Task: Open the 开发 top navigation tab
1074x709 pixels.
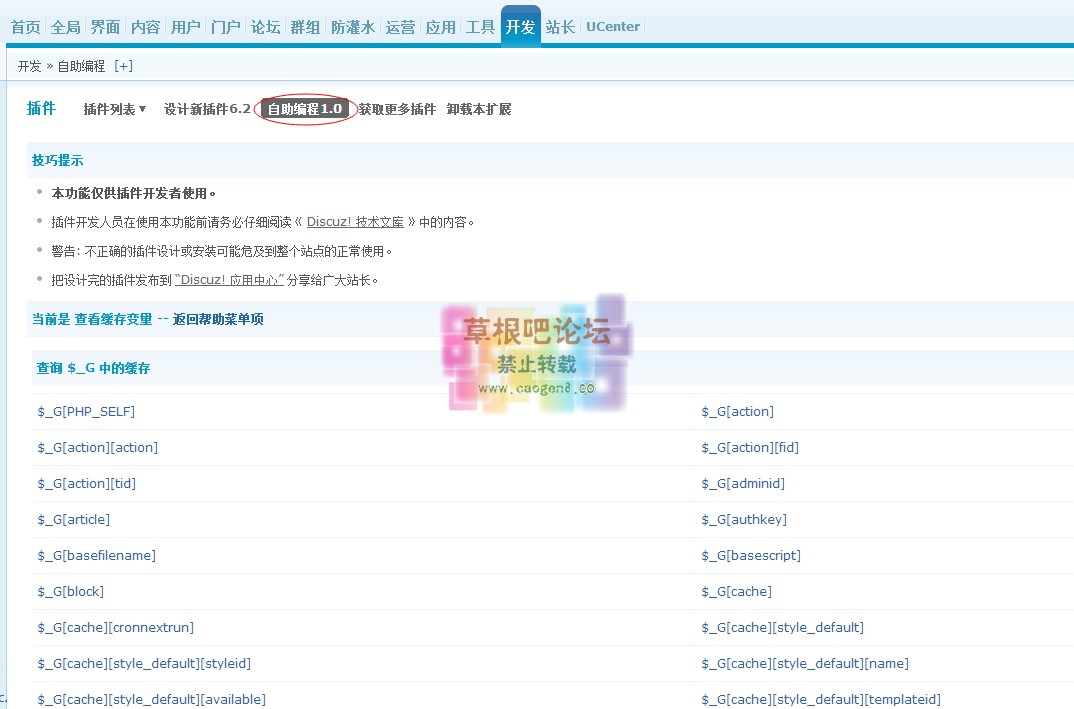Action: click(520, 27)
